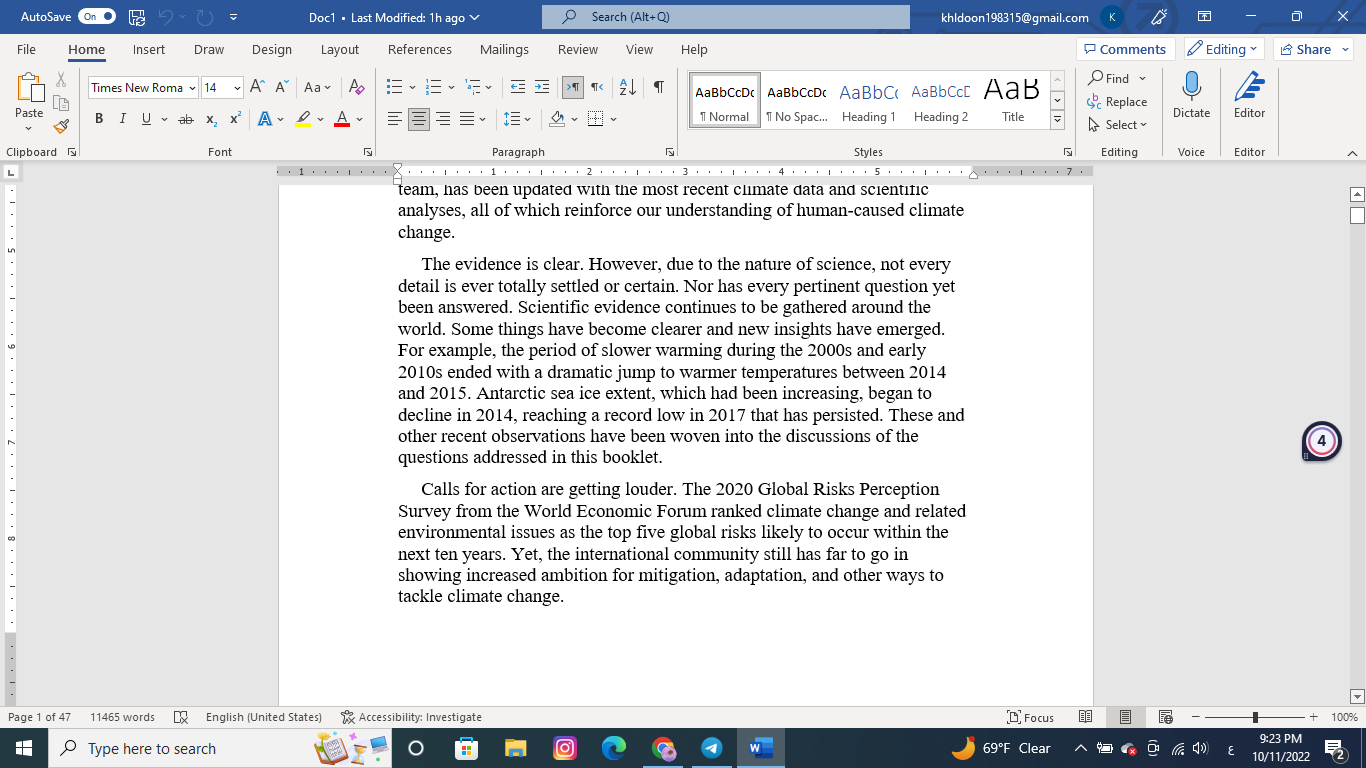This screenshot has width=1366, height=768.
Task: Toggle Show/Hide paragraph marks
Action: [x=658, y=87]
